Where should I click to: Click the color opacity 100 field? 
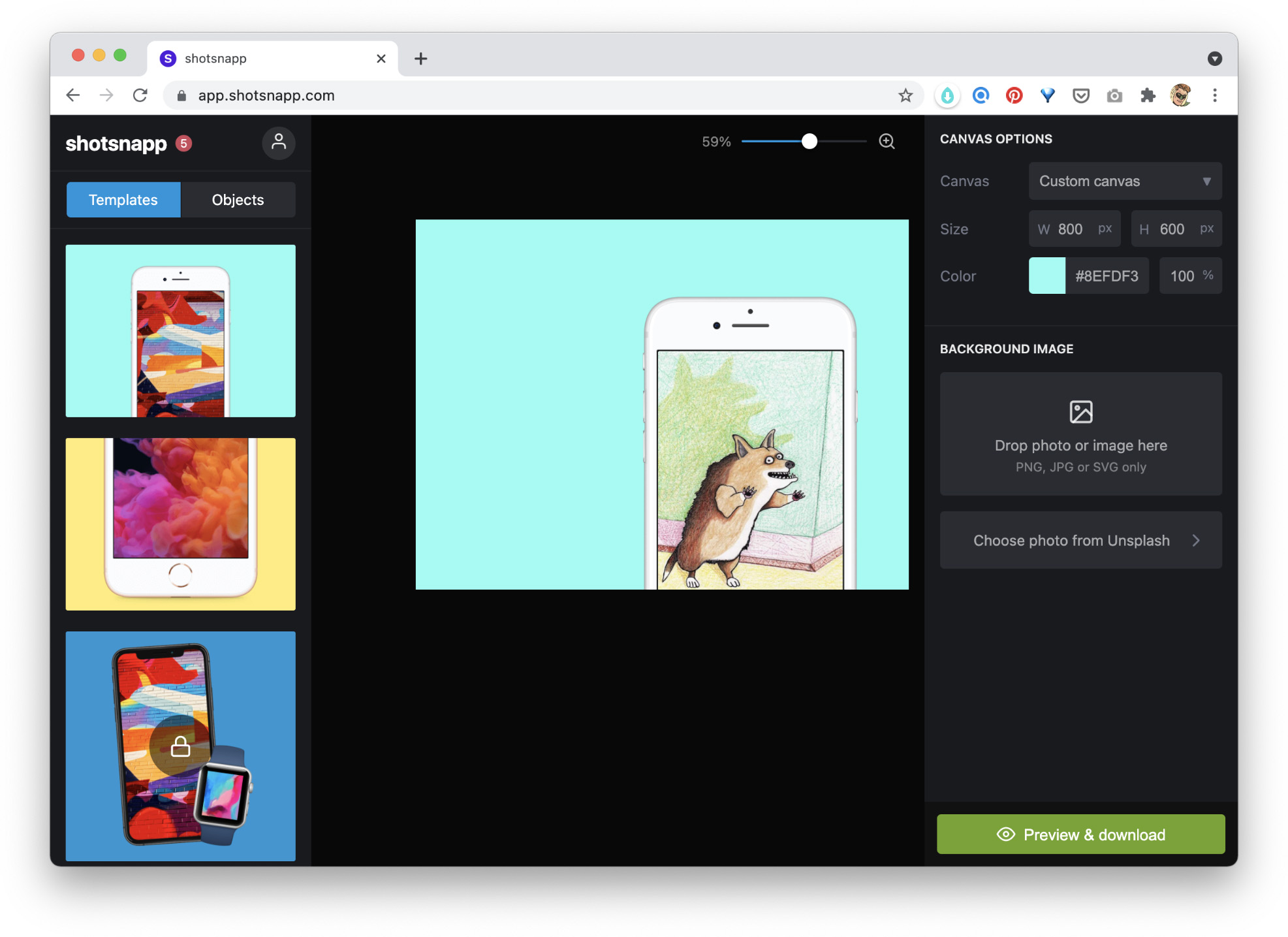click(1191, 276)
